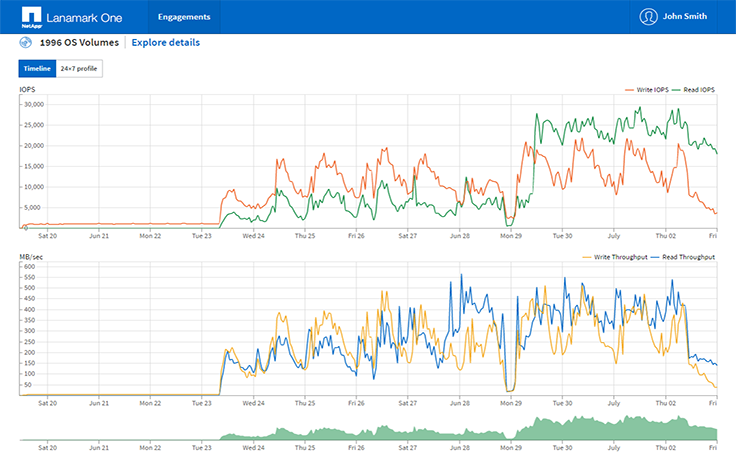
Task: Click Tue 23 label on the IOPS chart axis
Action: (201, 236)
